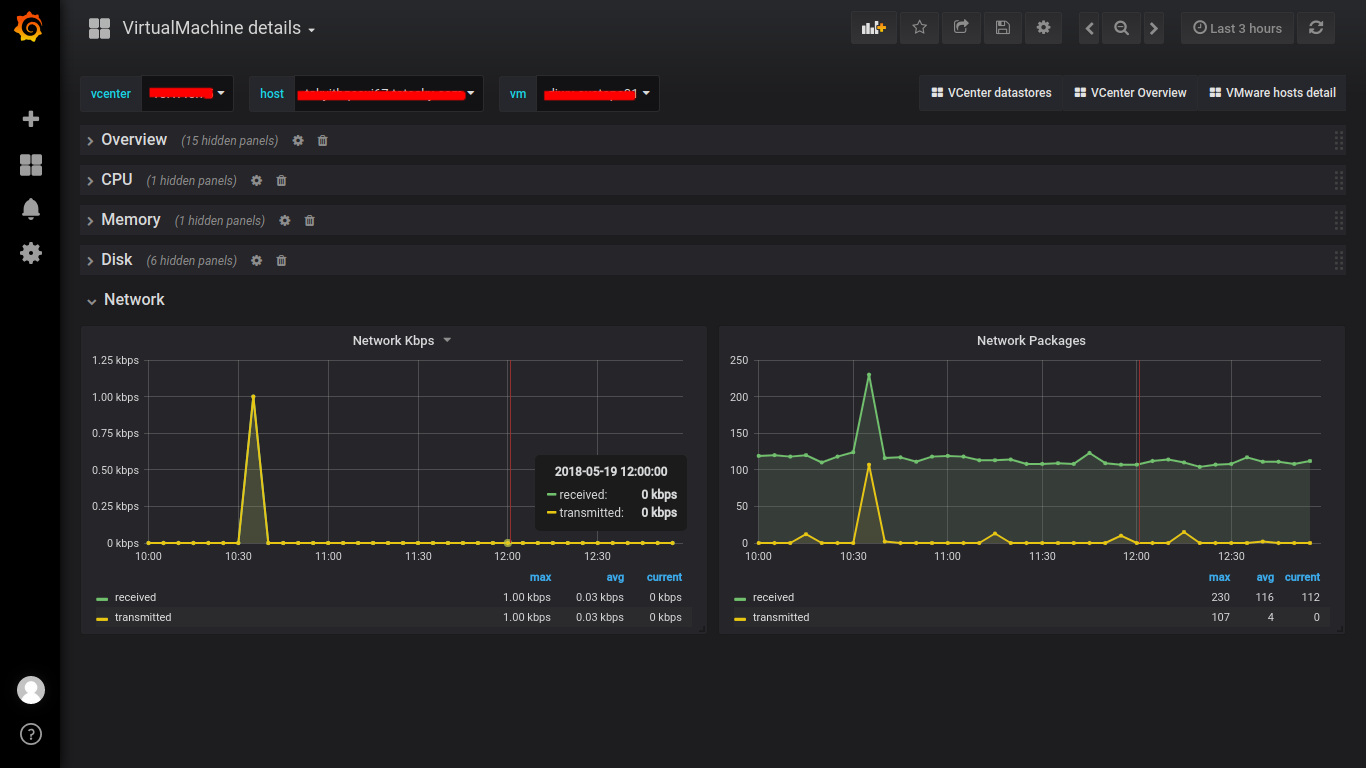Save the dashboard
Image resolution: width=1366 pixels, height=768 pixels.
[1002, 28]
